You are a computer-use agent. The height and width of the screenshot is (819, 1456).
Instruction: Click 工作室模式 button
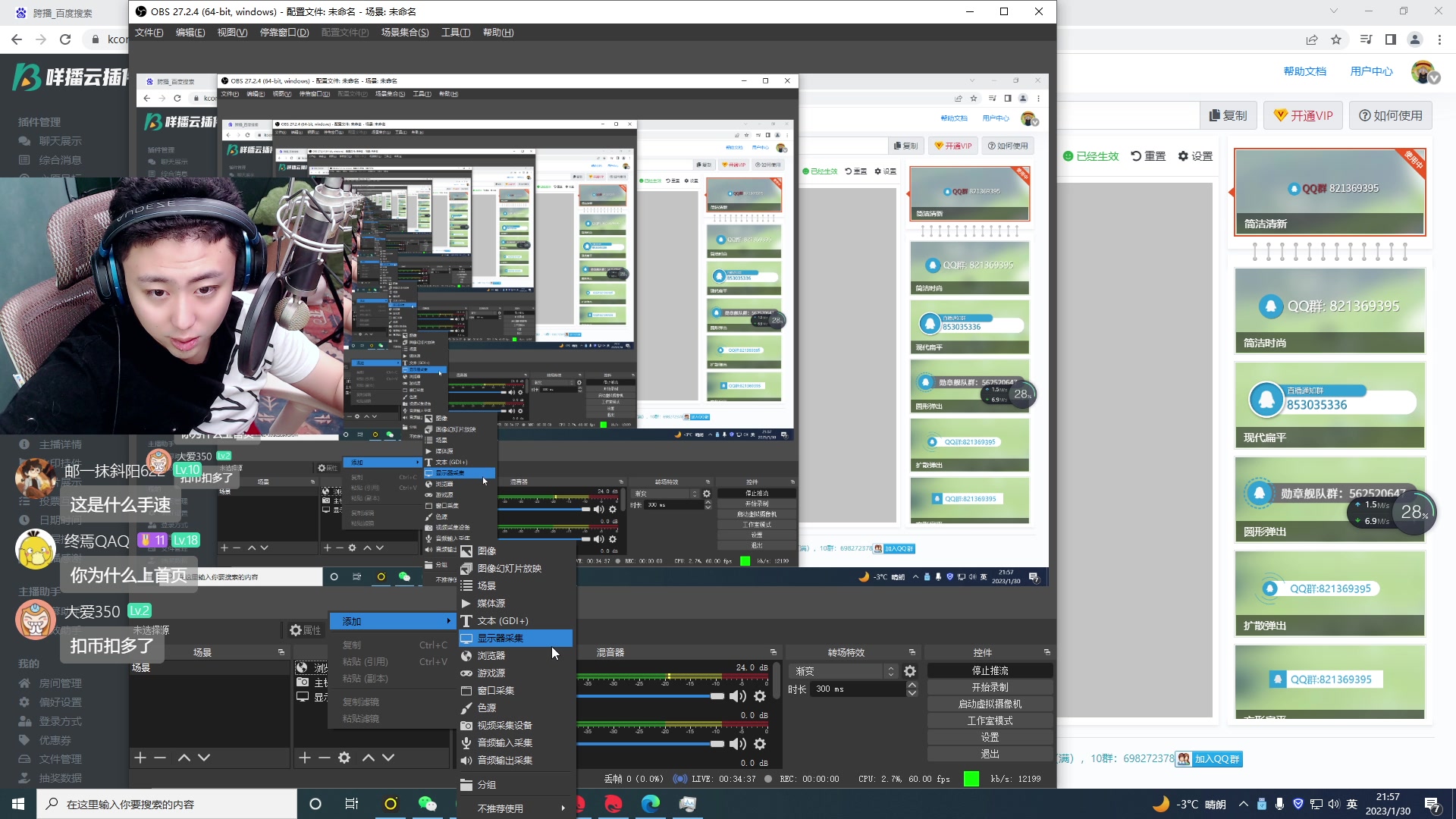(990, 721)
